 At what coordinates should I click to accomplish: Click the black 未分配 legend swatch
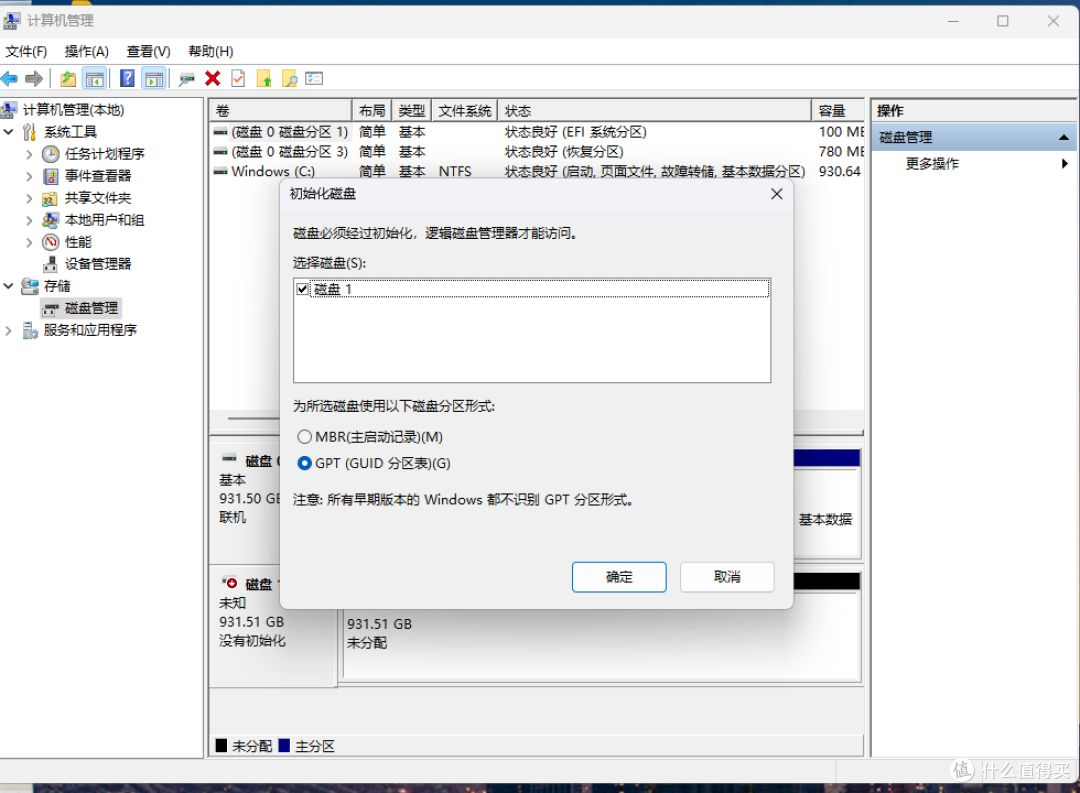(x=221, y=745)
